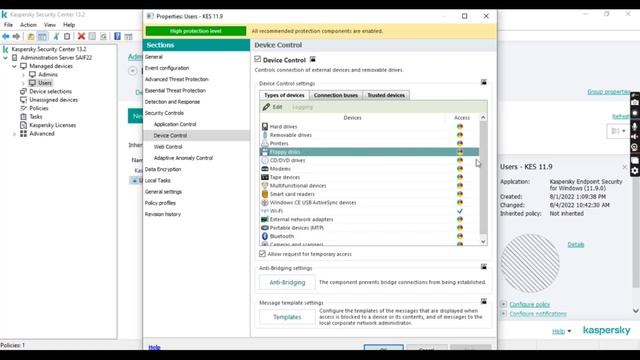
Task: Click access status icon for Printers row
Action: point(460,144)
